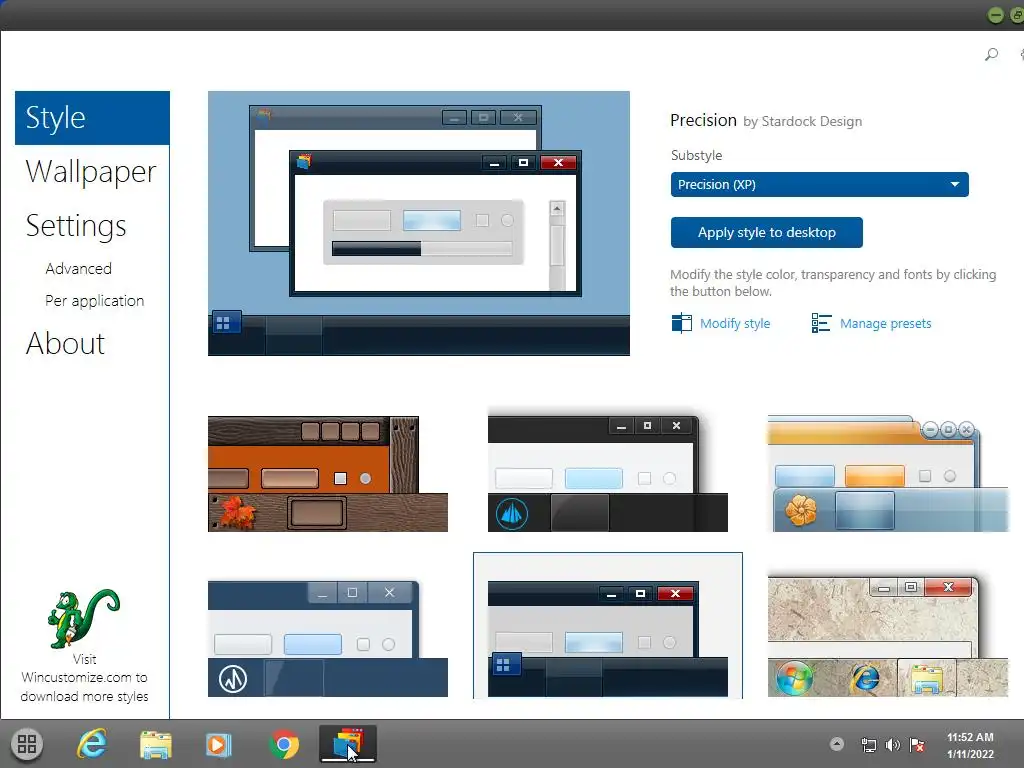
Task: Select the wooden autumn leaf style thumbnail
Action: pyautogui.click(x=328, y=474)
